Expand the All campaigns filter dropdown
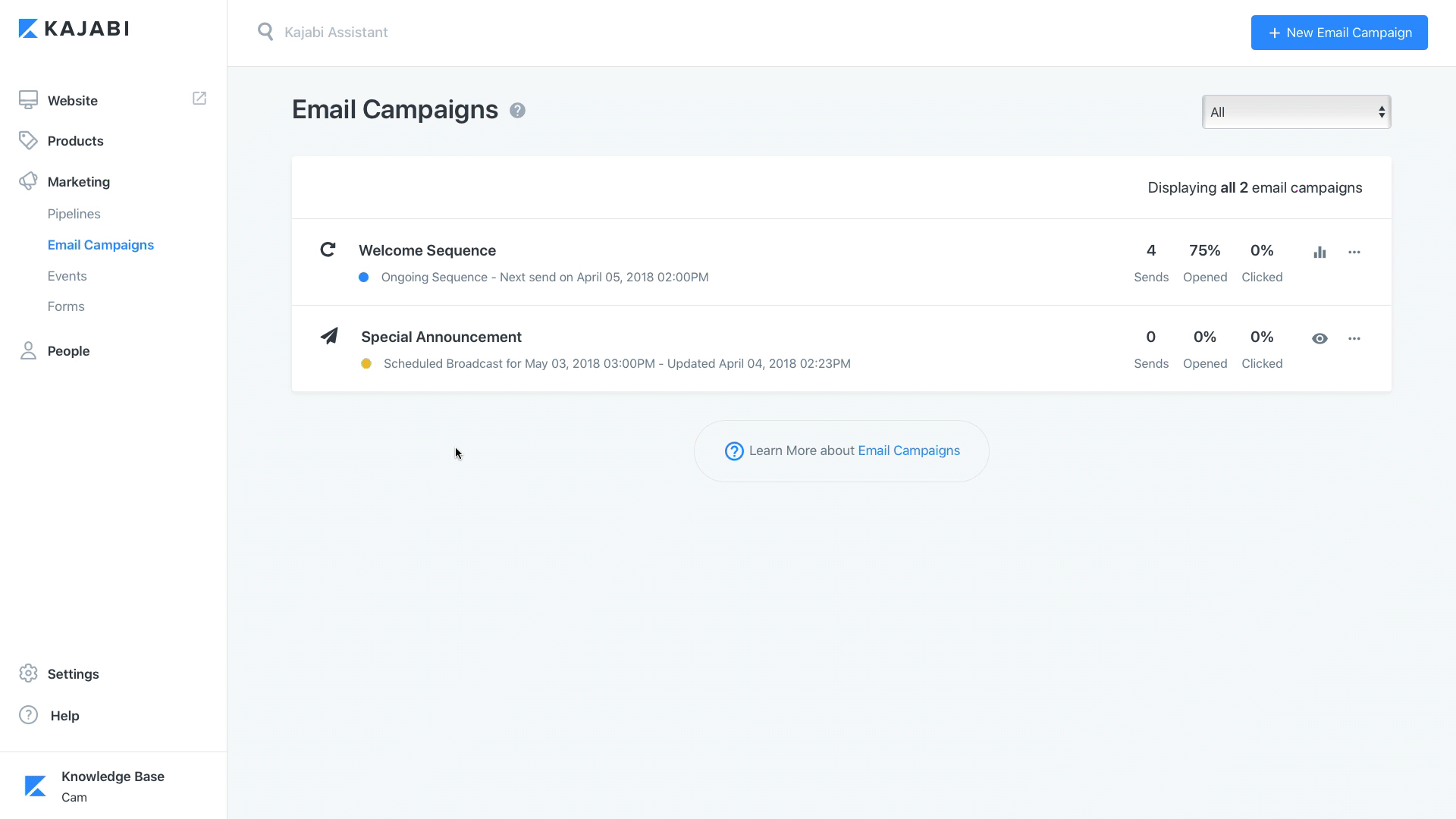The width and height of the screenshot is (1456, 819). pyautogui.click(x=1296, y=112)
